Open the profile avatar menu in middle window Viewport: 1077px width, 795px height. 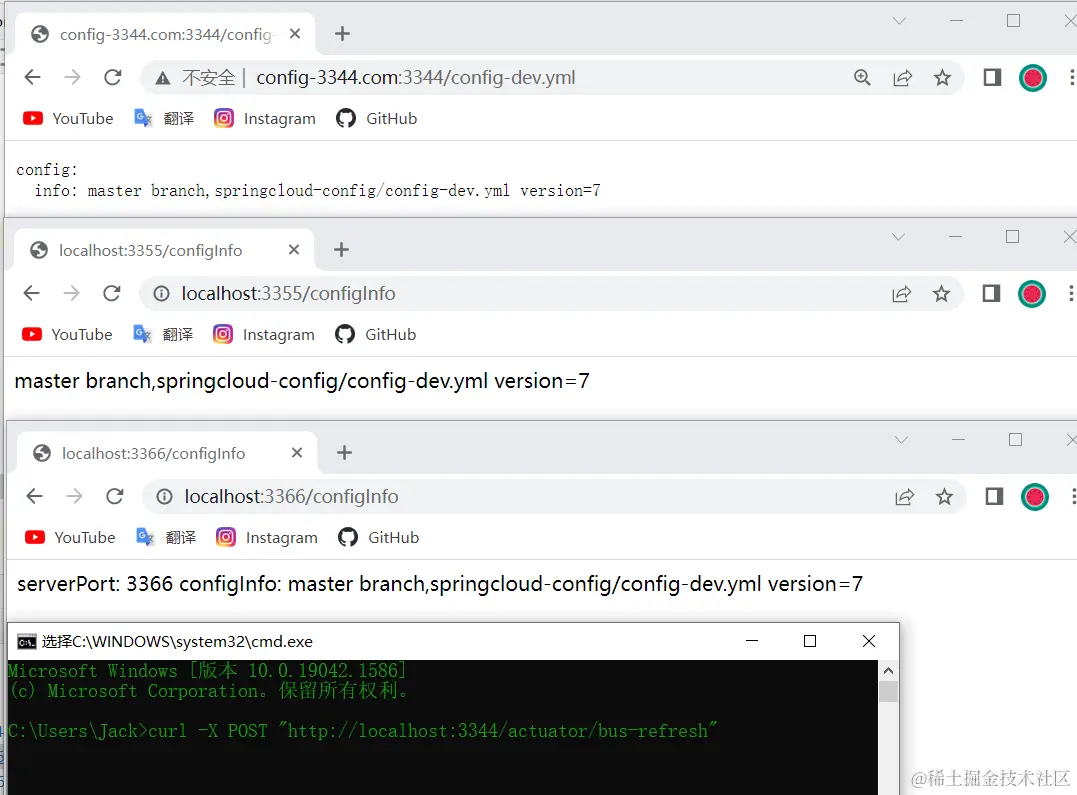pyautogui.click(x=1030, y=293)
